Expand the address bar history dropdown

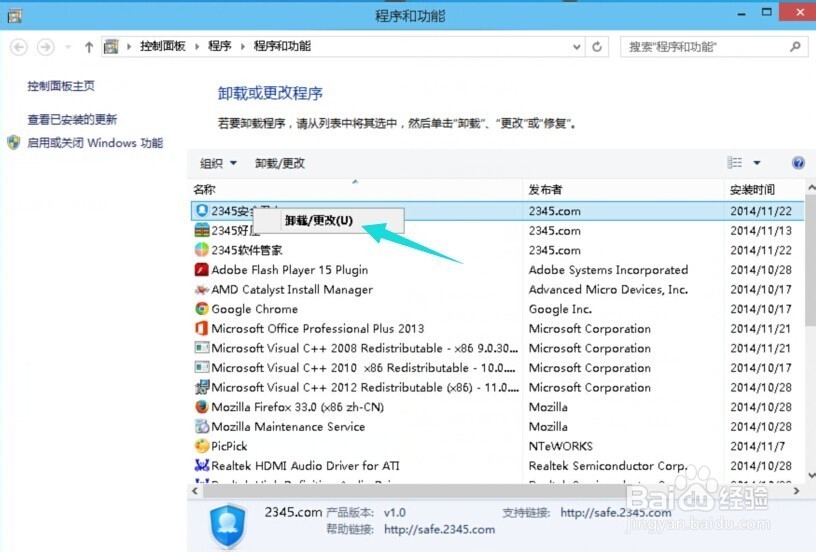(x=577, y=47)
